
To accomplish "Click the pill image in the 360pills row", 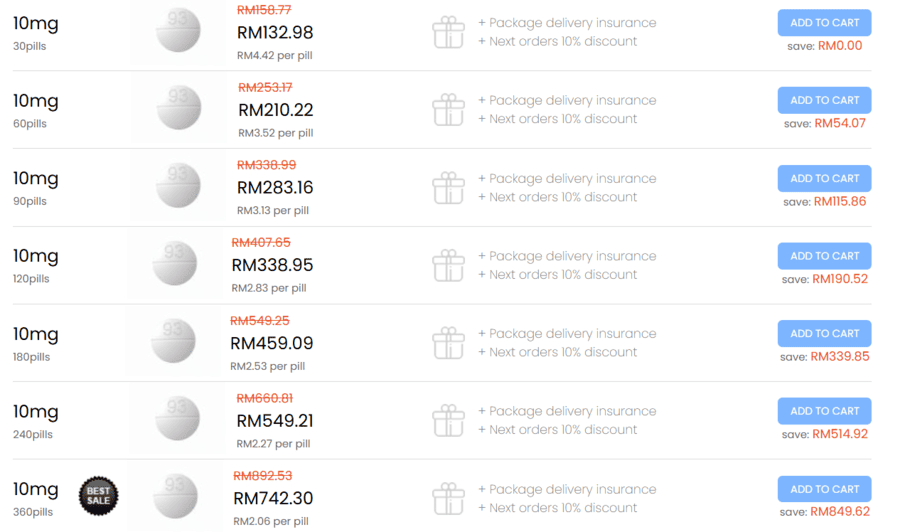I will click(x=176, y=496).
